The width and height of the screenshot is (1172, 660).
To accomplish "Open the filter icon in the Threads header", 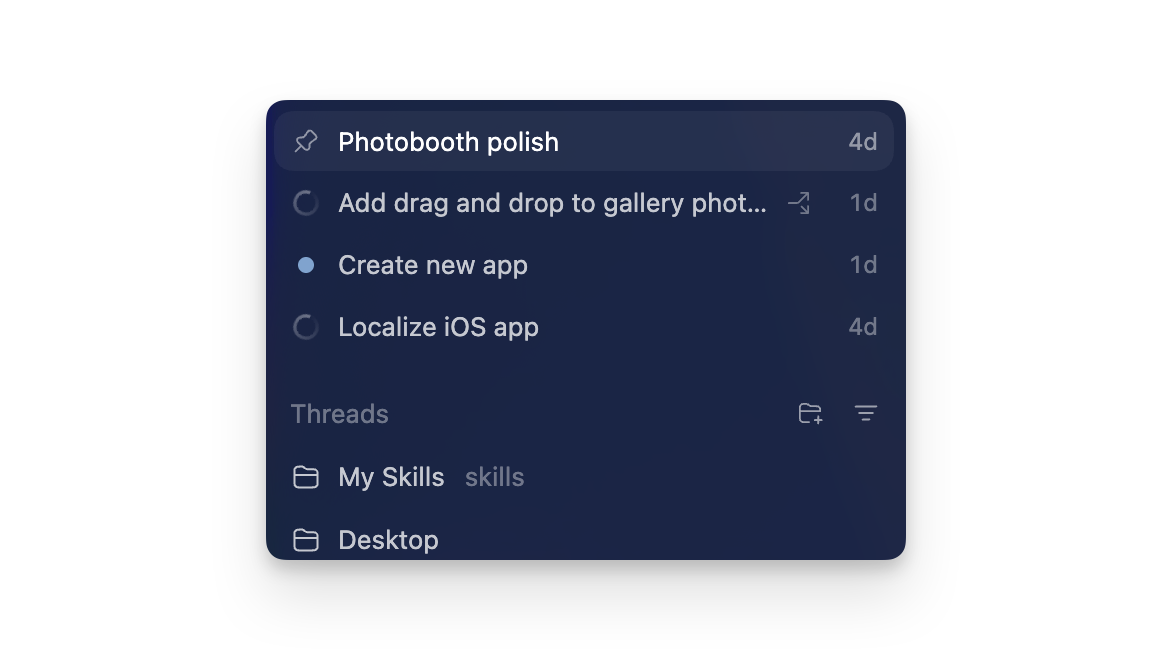I will [x=866, y=413].
